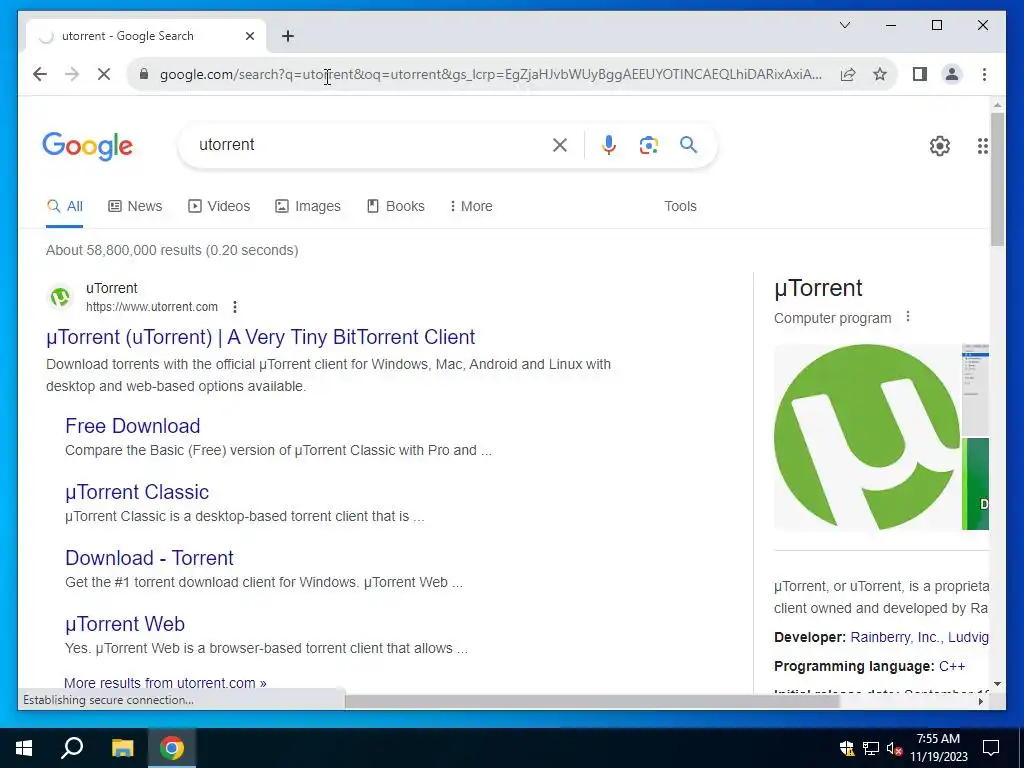Go to the Google homepage logo

(x=88, y=146)
